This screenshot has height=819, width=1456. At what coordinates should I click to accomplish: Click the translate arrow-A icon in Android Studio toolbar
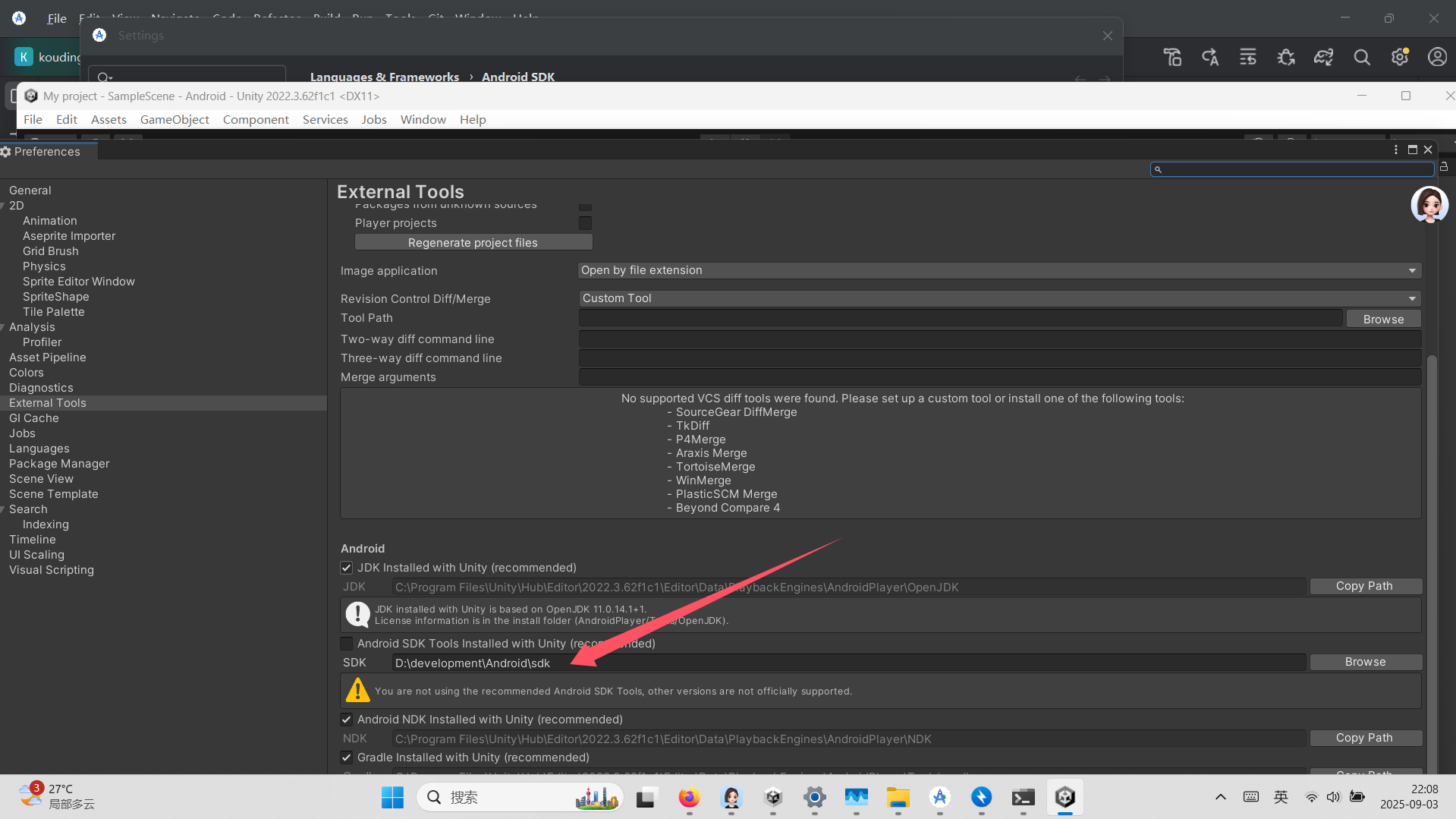[x=1210, y=57]
